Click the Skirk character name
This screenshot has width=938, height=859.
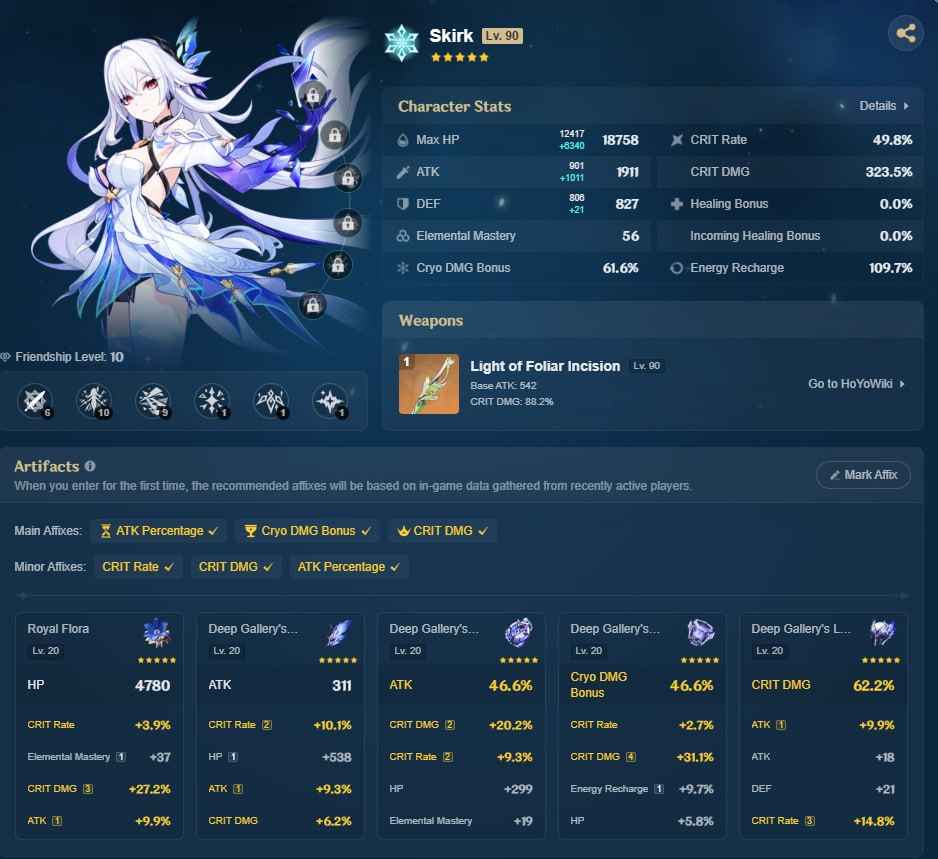(x=451, y=36)
